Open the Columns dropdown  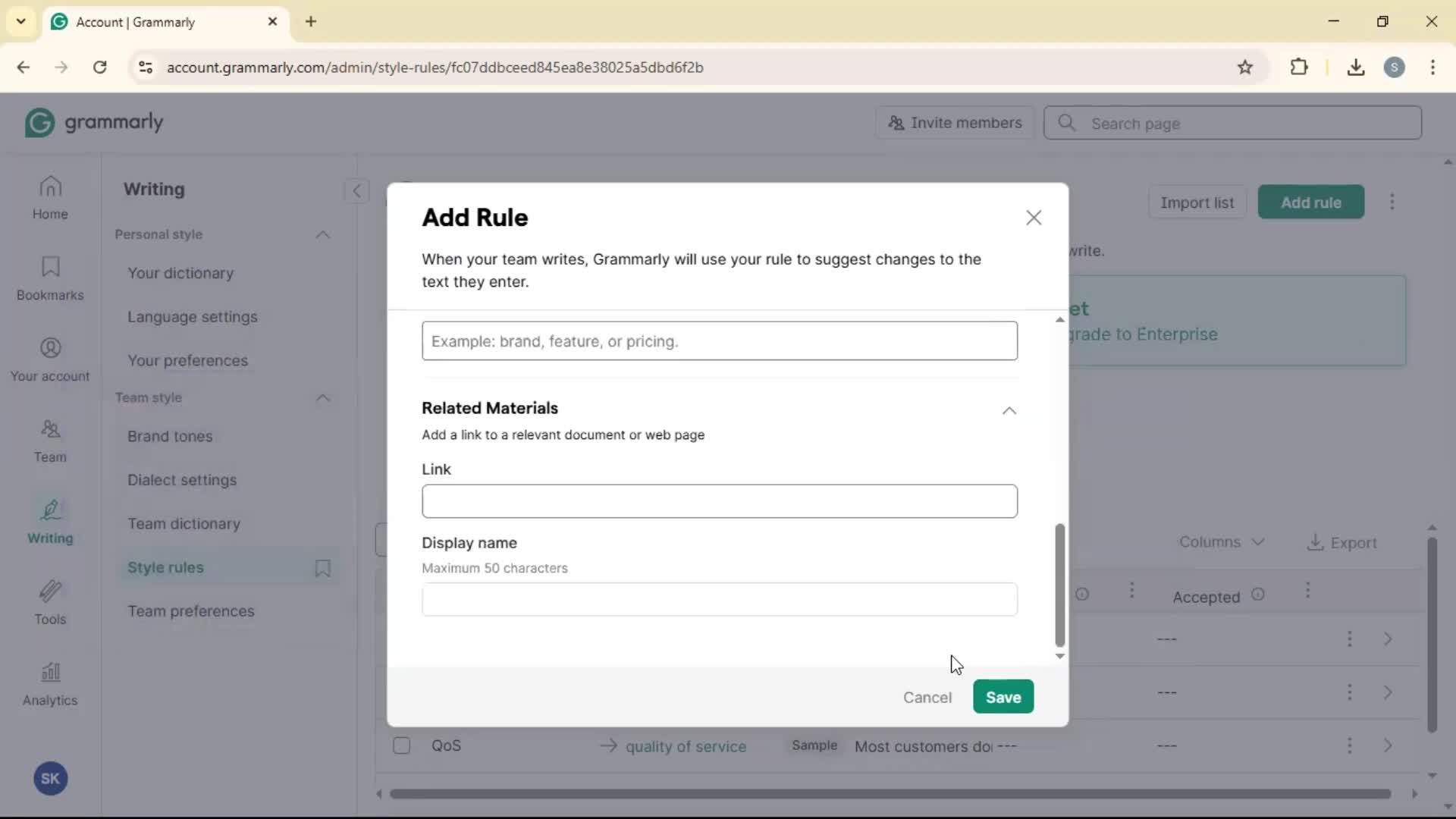coord(1221,542)
